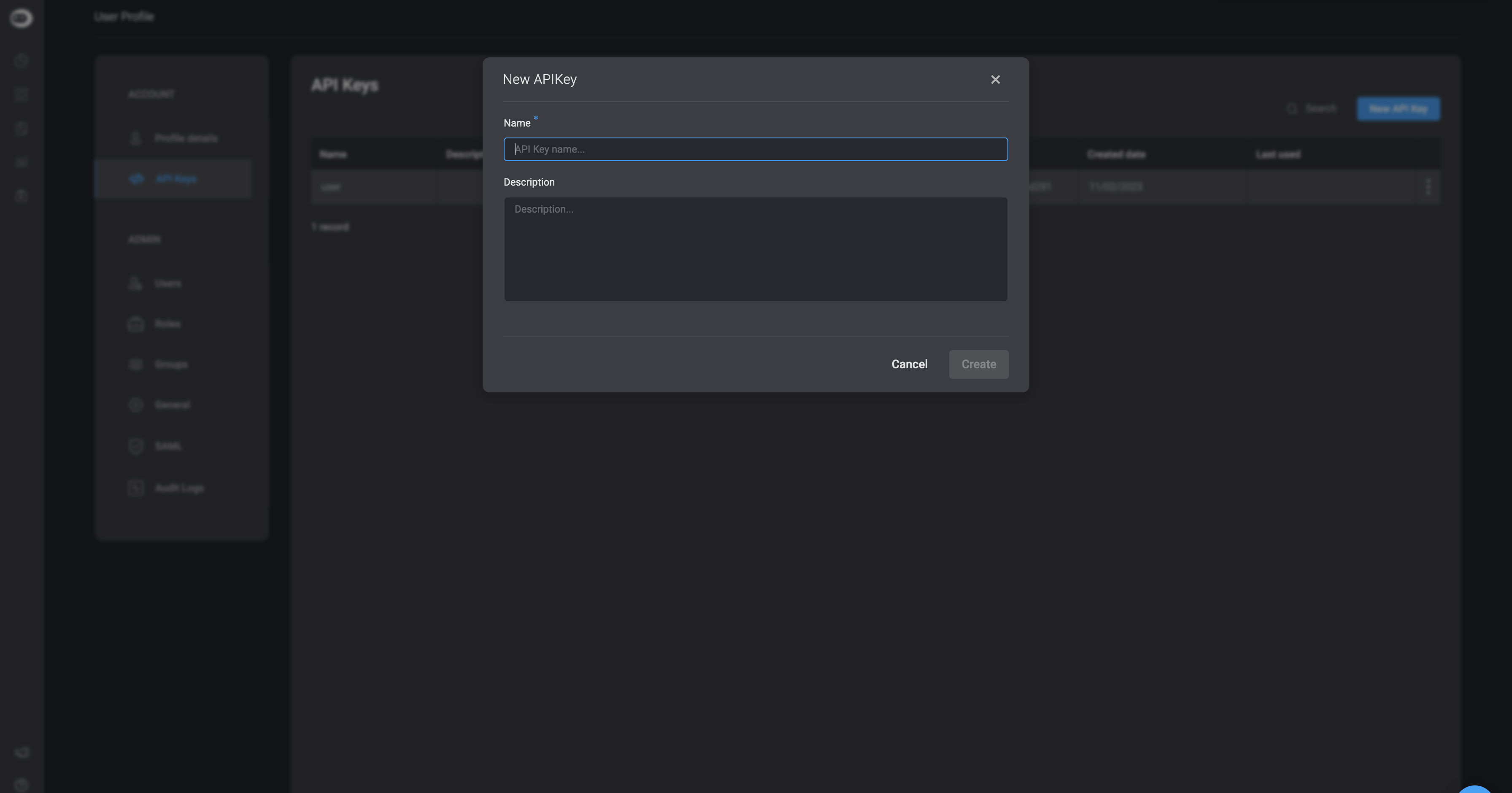This screenshot has height=793, width=1512.
Task: Click the blurred New API Key button
Action: [x=1398, y=108]
